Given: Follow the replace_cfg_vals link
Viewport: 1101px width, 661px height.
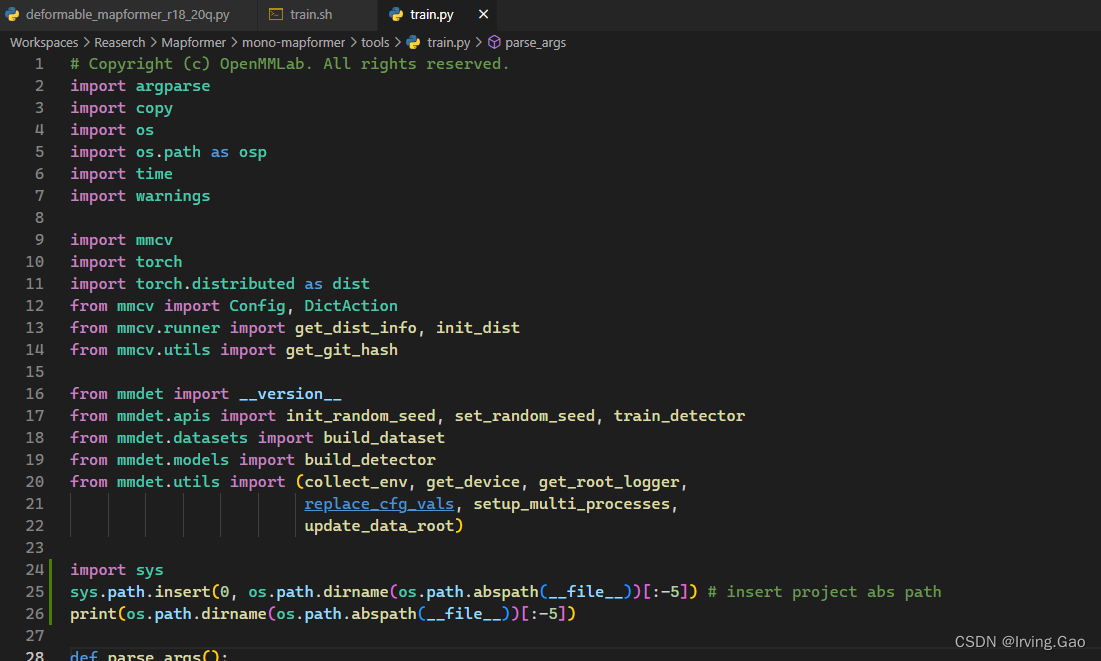Looking at the screenshot, I should (378, 503).
